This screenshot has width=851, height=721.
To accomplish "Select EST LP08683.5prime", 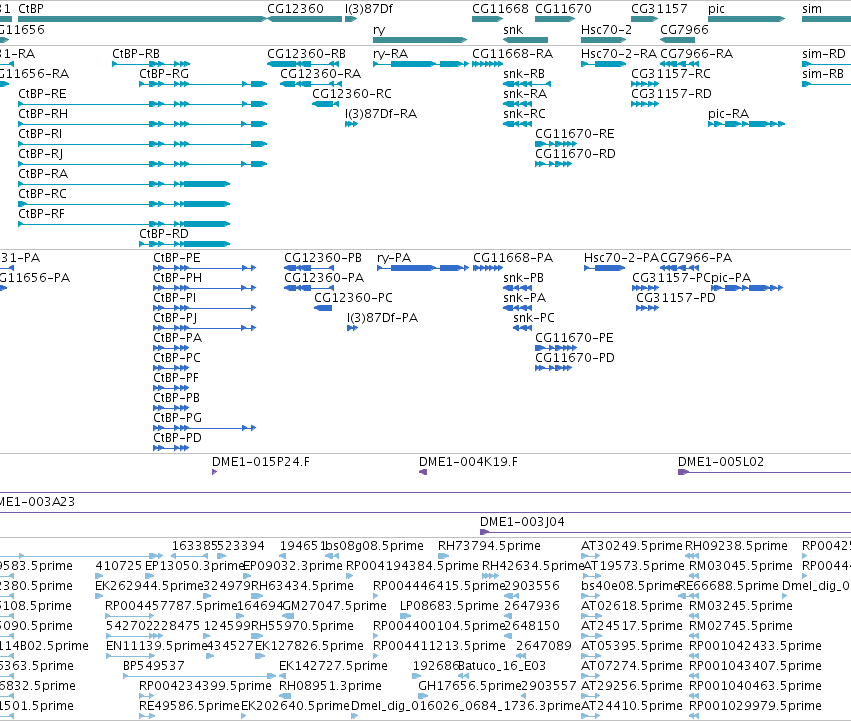I will coord(405,616).
